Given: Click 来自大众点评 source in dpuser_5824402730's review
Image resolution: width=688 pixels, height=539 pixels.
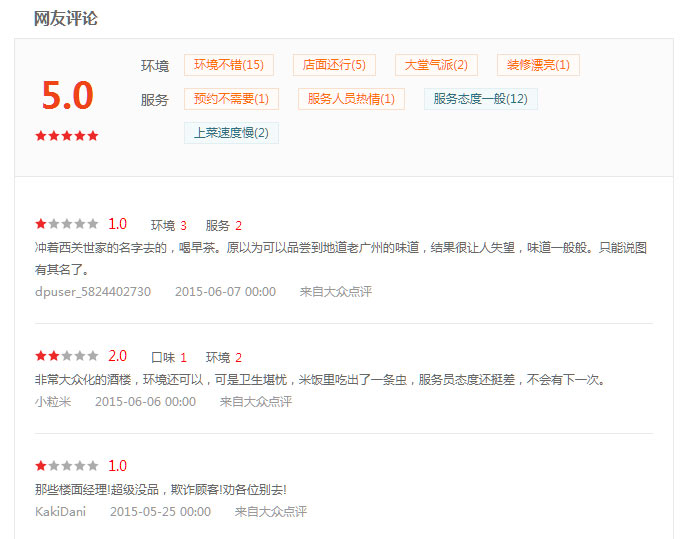Looking at the screenshot, I should click(x=336, y=292).
